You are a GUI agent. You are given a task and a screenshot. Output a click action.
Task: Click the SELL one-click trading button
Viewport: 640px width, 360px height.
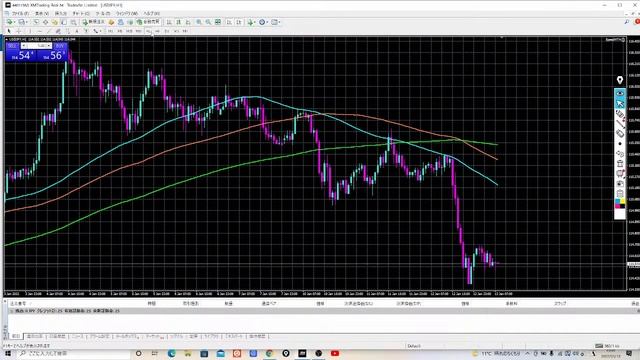coord(12,46)
